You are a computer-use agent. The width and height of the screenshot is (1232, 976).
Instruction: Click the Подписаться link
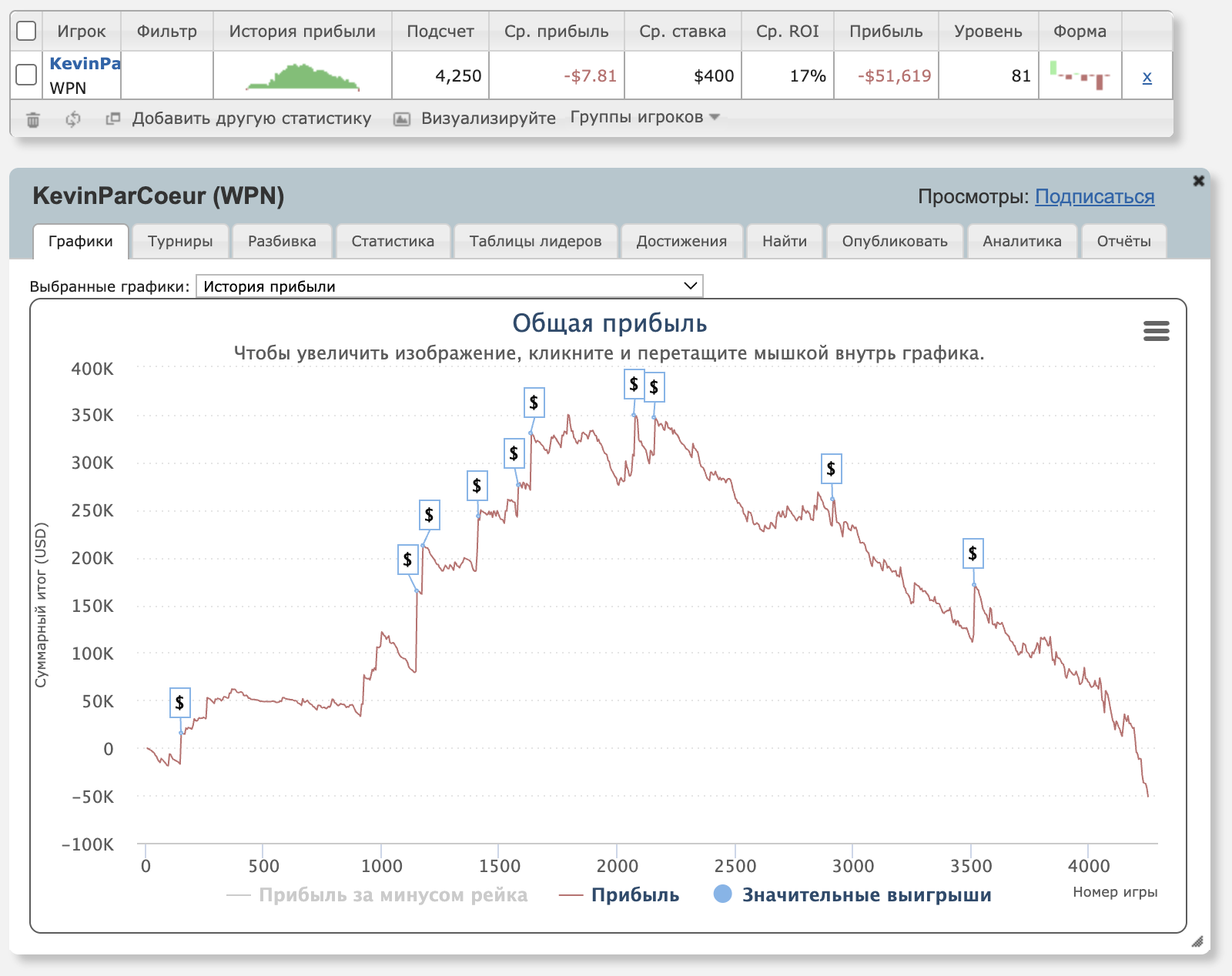click(1094, 196)
